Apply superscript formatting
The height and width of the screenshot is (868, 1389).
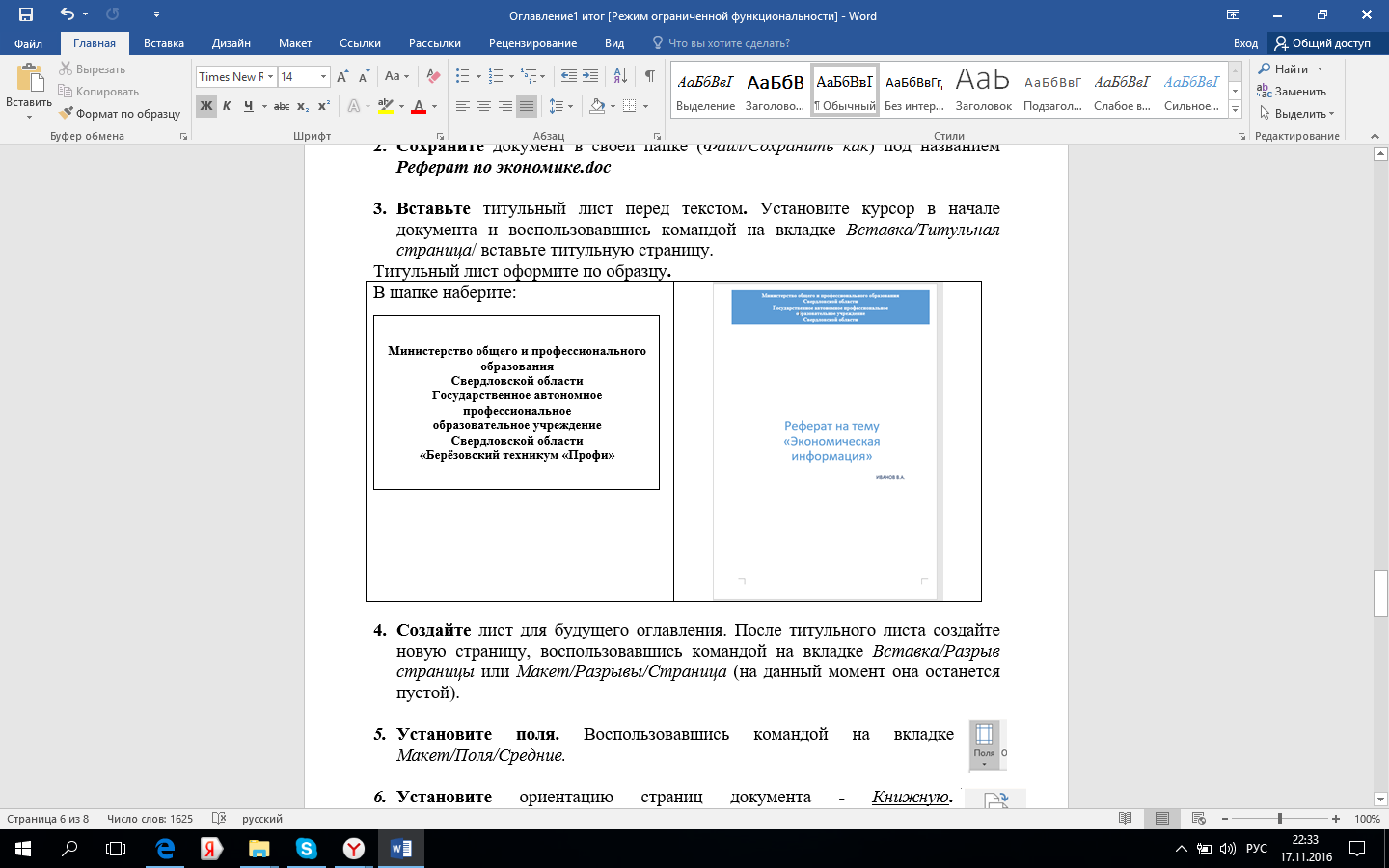[324, 106]
